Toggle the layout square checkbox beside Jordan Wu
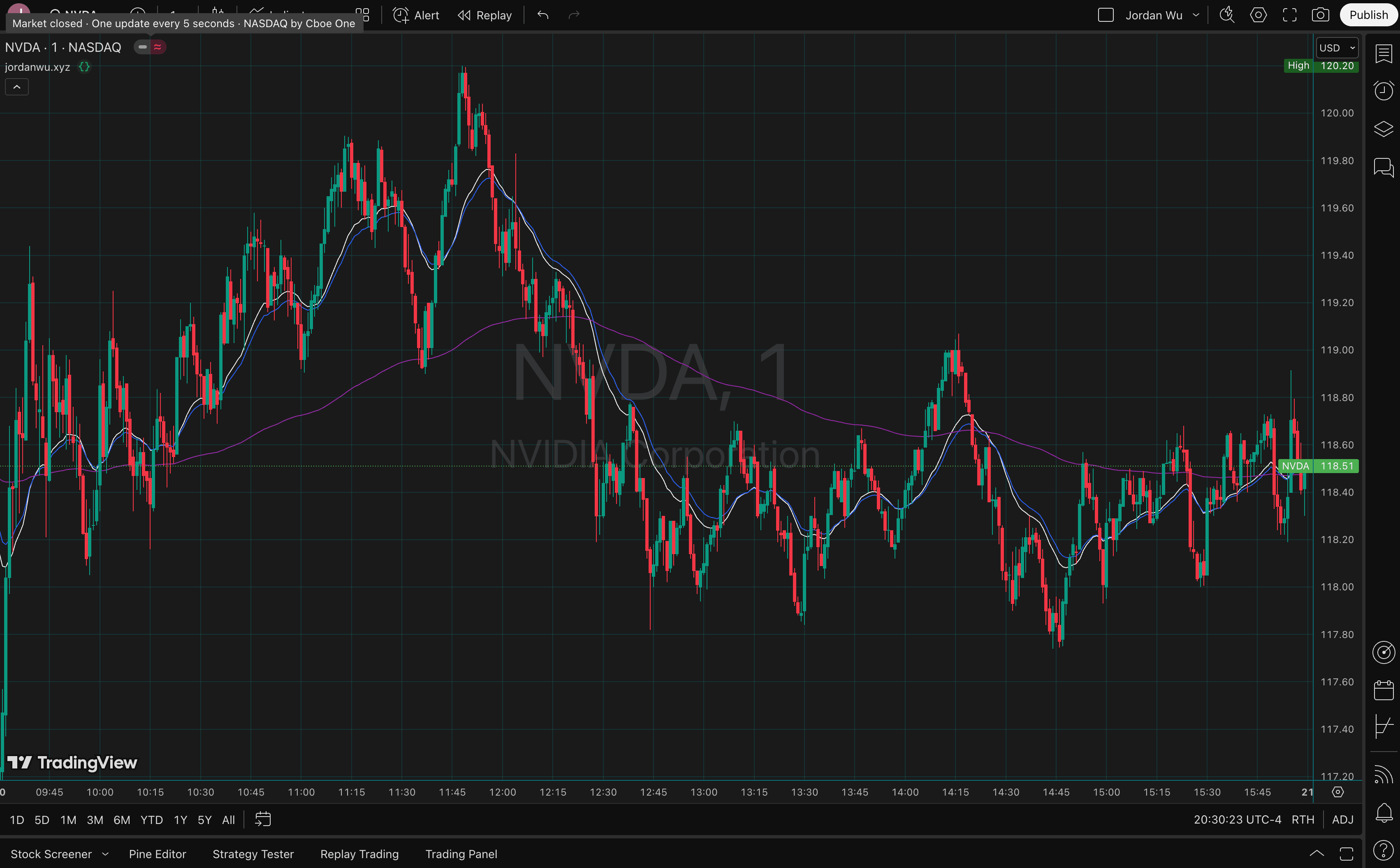The width and height of the screenshot is (1400, 868). tap(1105, 15)
